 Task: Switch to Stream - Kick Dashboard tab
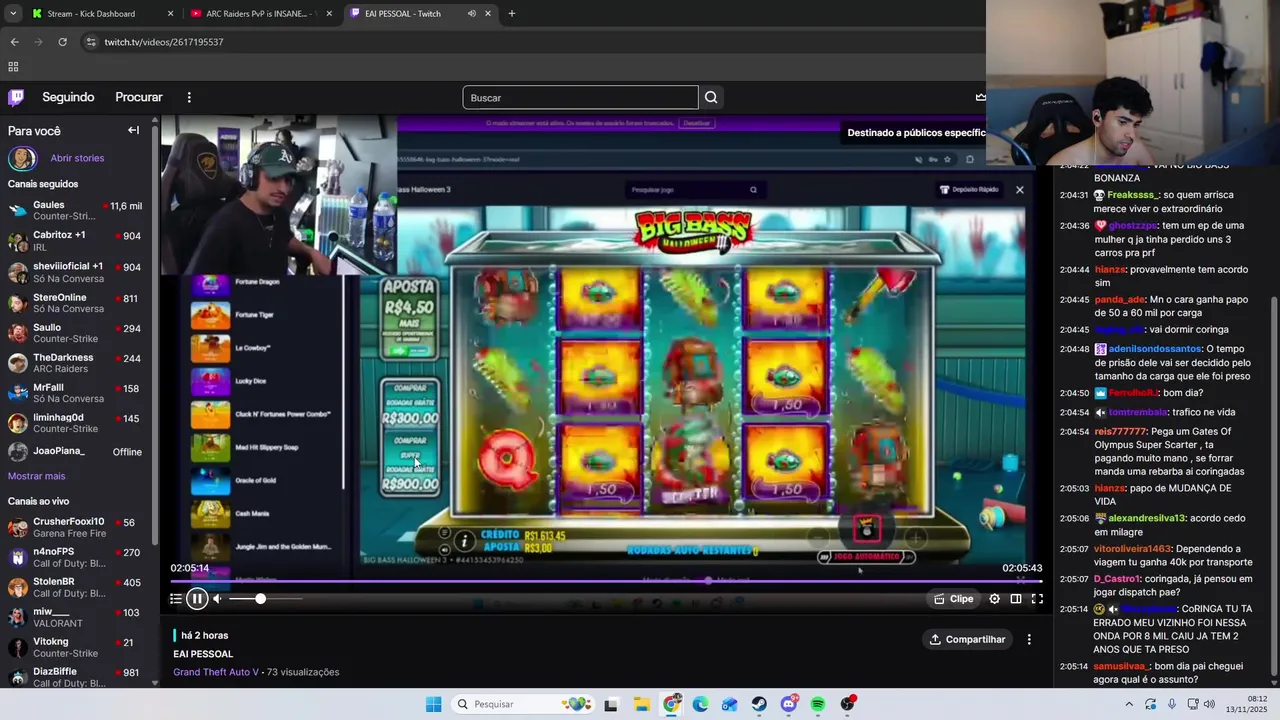point(103,14)
